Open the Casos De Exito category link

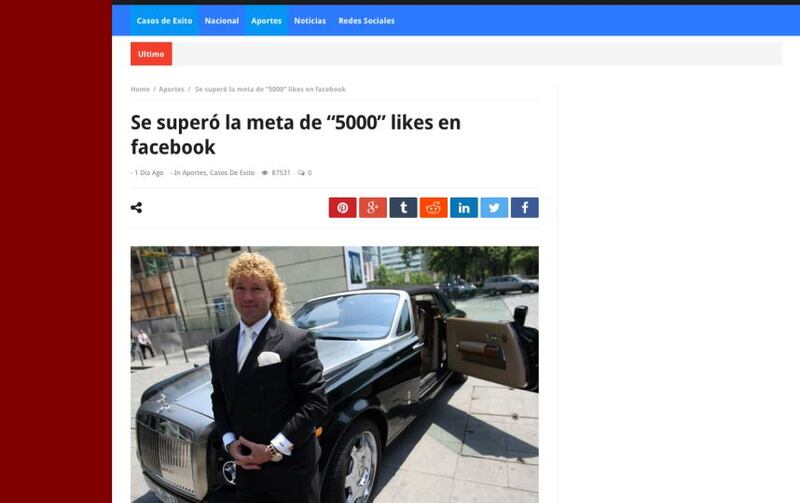[x=232, y=173]
